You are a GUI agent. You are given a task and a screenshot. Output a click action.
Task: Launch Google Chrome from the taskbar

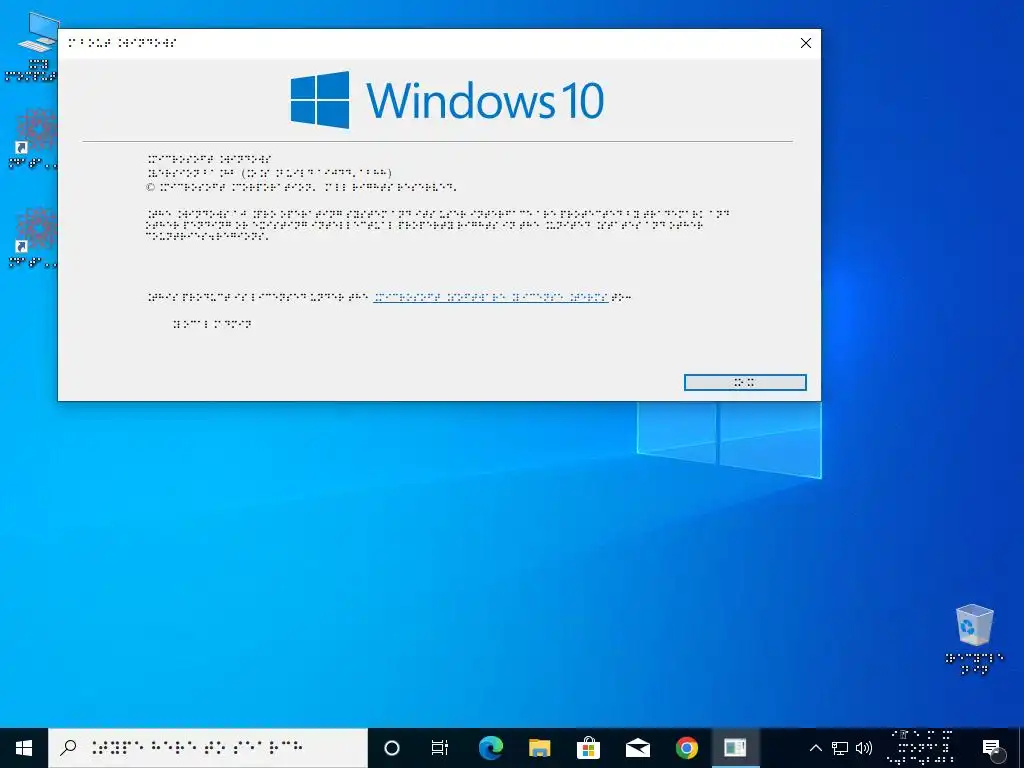(x=686, y=748)
